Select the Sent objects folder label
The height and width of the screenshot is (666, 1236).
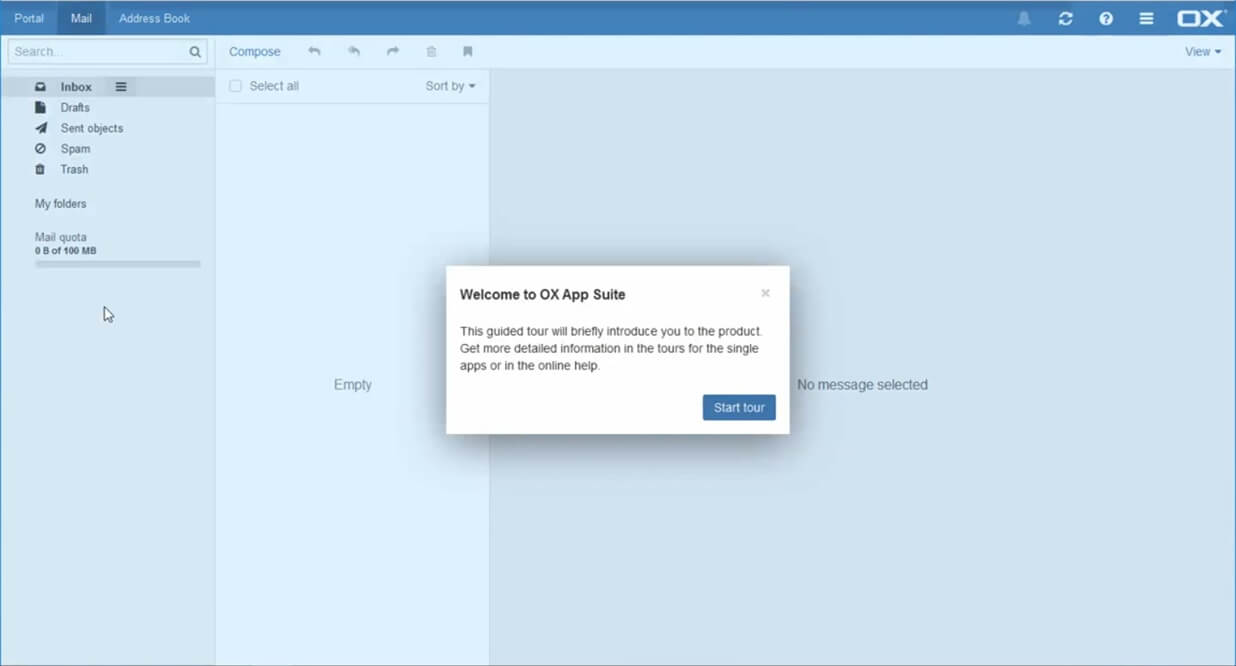(92, 128)
